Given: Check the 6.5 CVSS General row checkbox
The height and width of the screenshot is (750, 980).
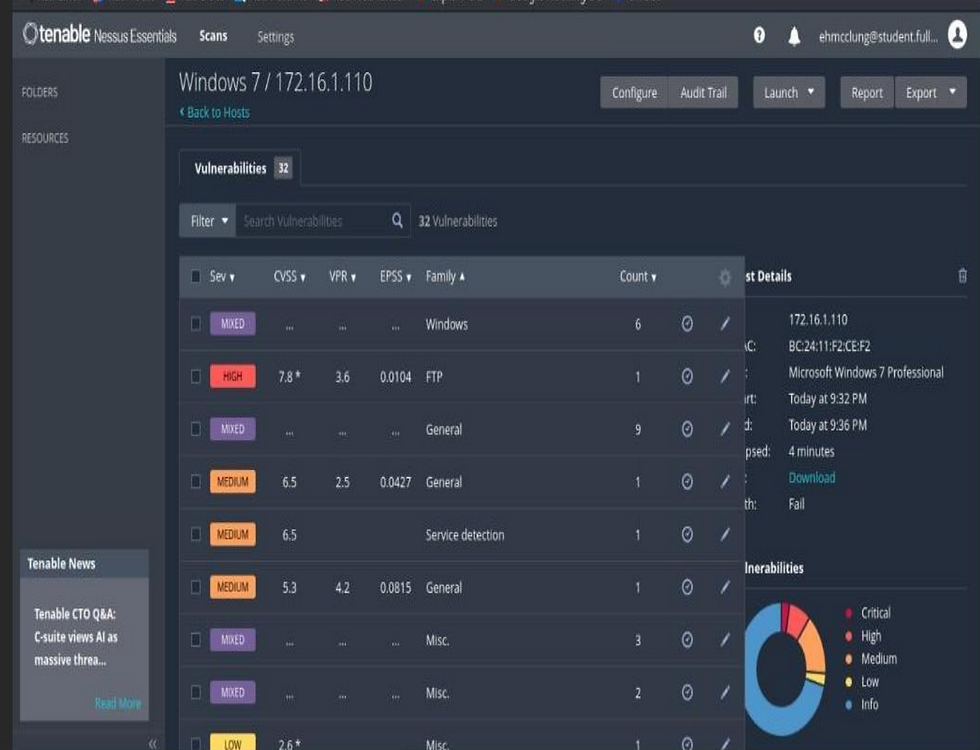Looking at the screenshot, I should (196, 481).
